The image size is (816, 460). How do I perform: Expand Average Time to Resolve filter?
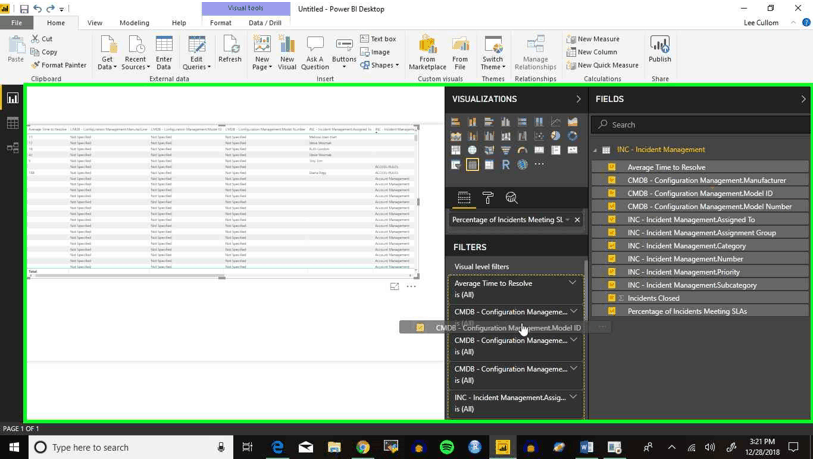(572, 283)
